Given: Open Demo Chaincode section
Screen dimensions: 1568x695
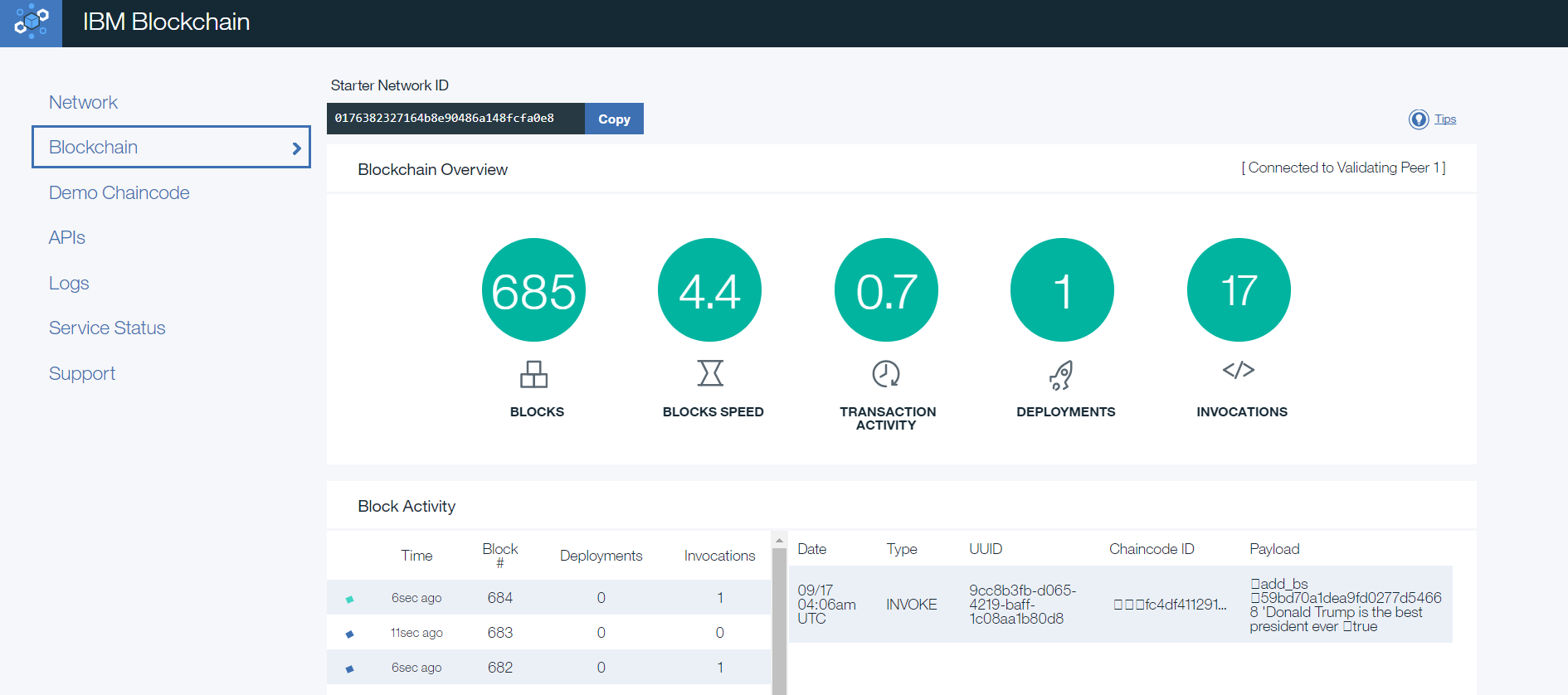Looking at the screenshot, I should [119, 192].
